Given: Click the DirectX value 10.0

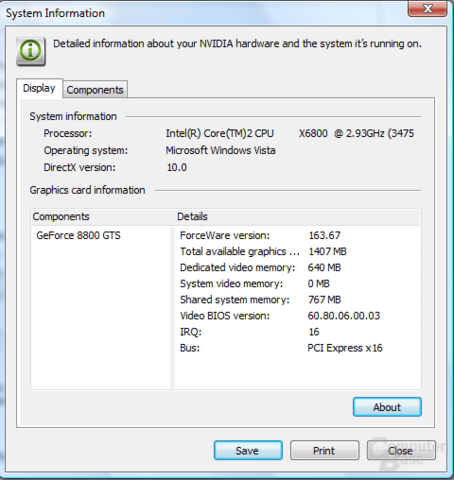Looking at the screenshot, I should (x=177, y=167).
